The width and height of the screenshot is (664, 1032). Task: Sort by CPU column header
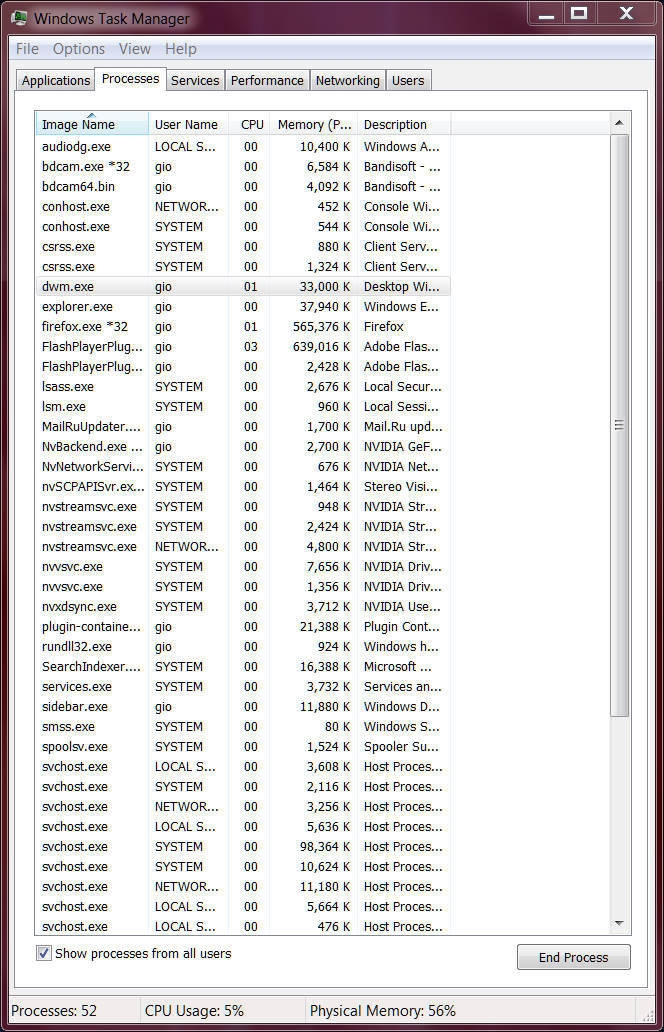[251, 124]
